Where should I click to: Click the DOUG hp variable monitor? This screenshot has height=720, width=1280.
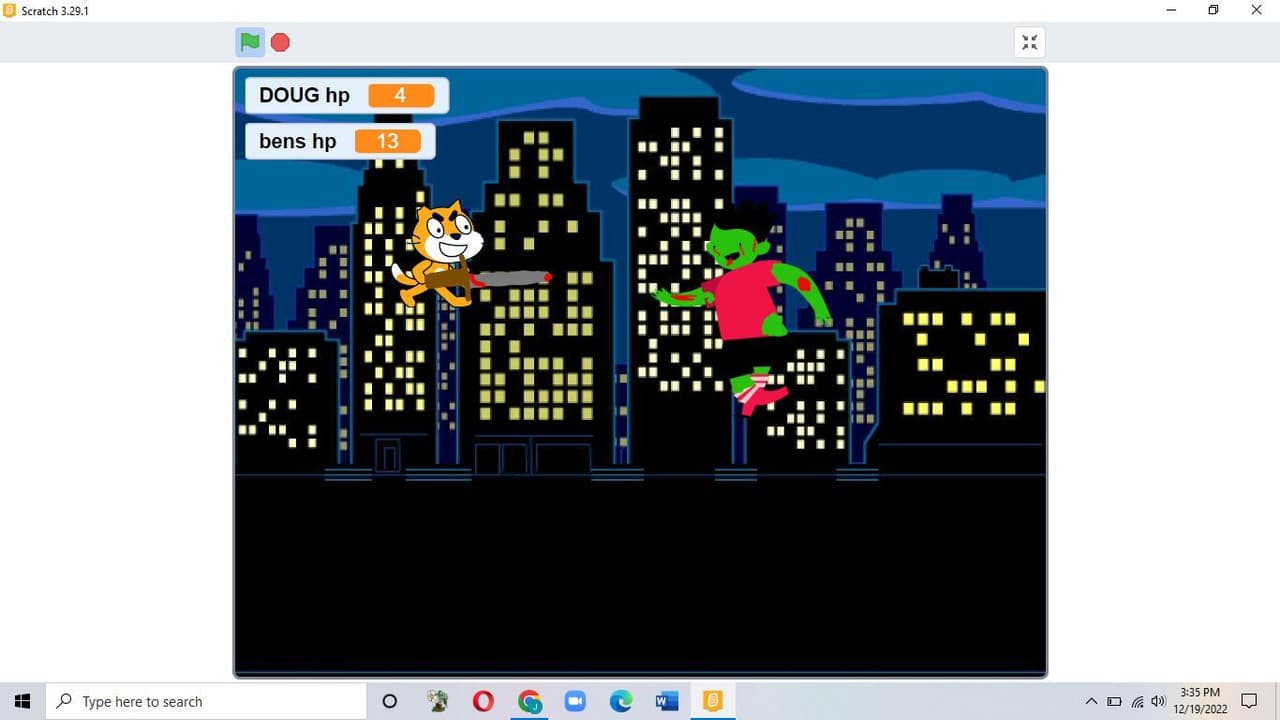click(x=347, y=95)
